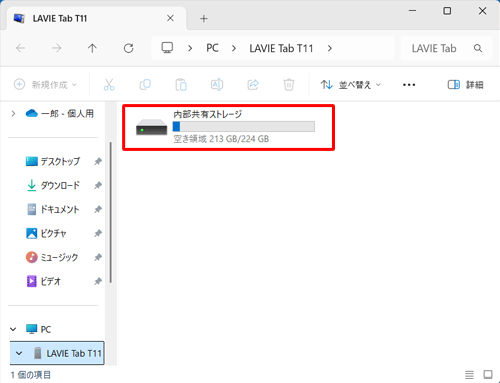Maximize the Explorer window
The height and width of the screenshot is (383, 500).
point(447,11)
